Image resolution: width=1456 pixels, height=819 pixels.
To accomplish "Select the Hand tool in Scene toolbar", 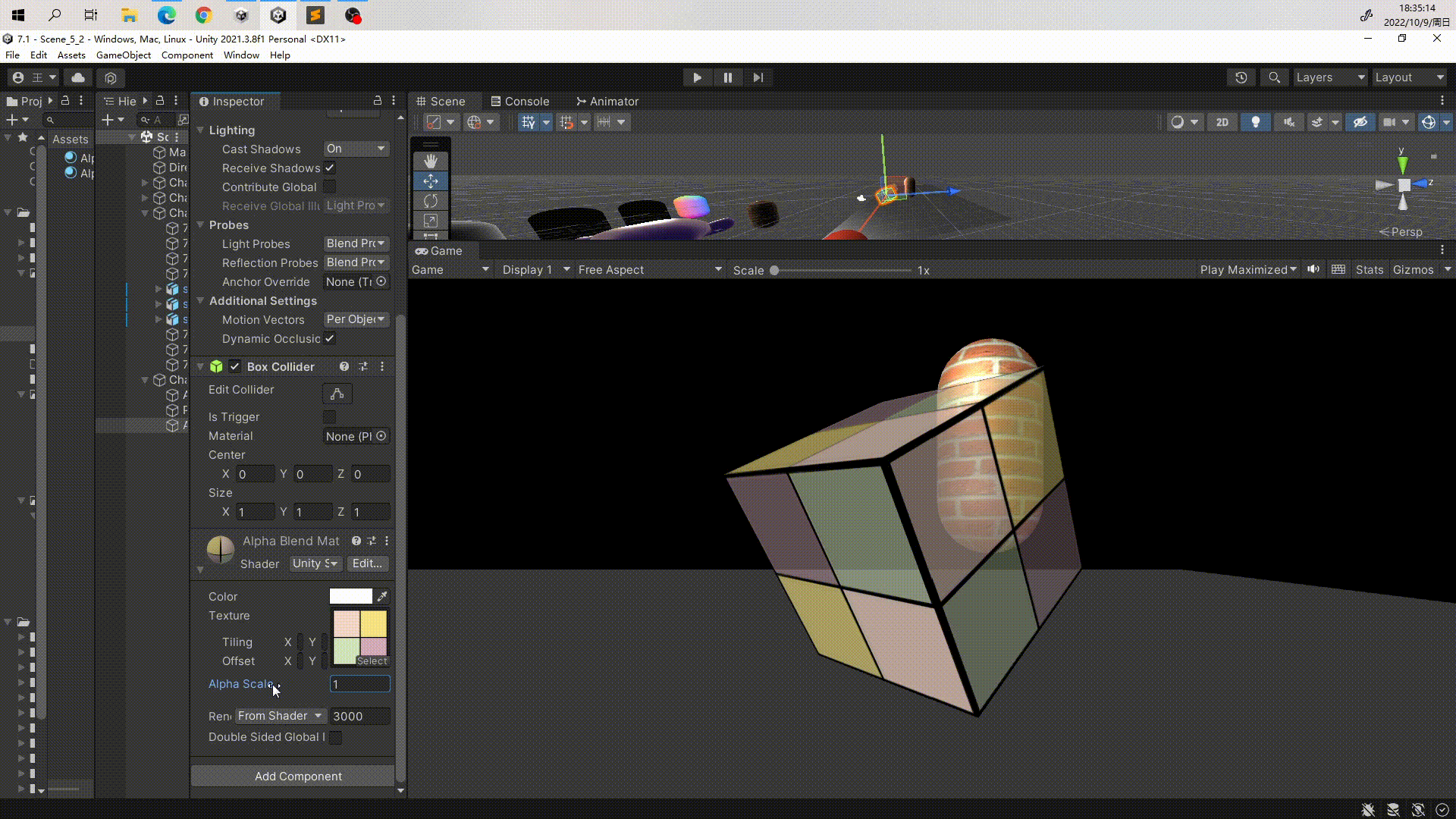I will (431, 161).
